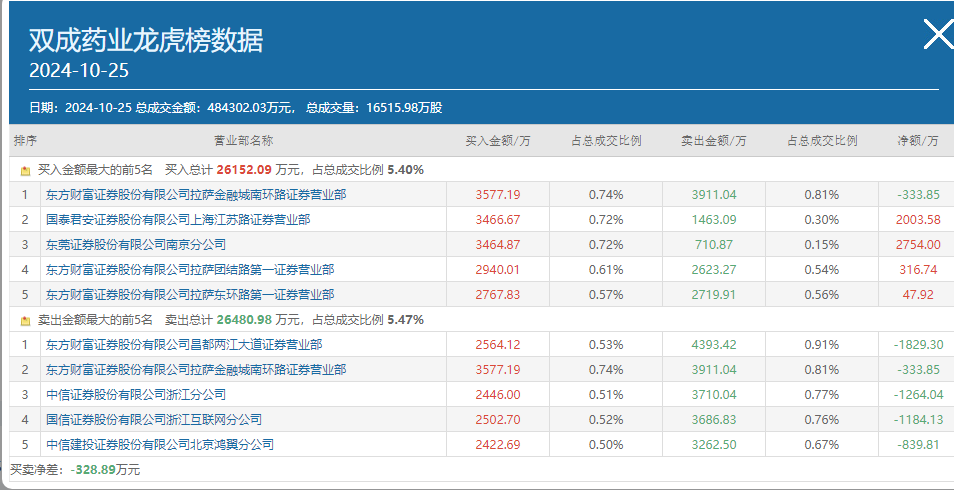954x490 pixels.
Task: Click the icon beside 卖出金额最大的前5名
Action: tap(26, 320)
